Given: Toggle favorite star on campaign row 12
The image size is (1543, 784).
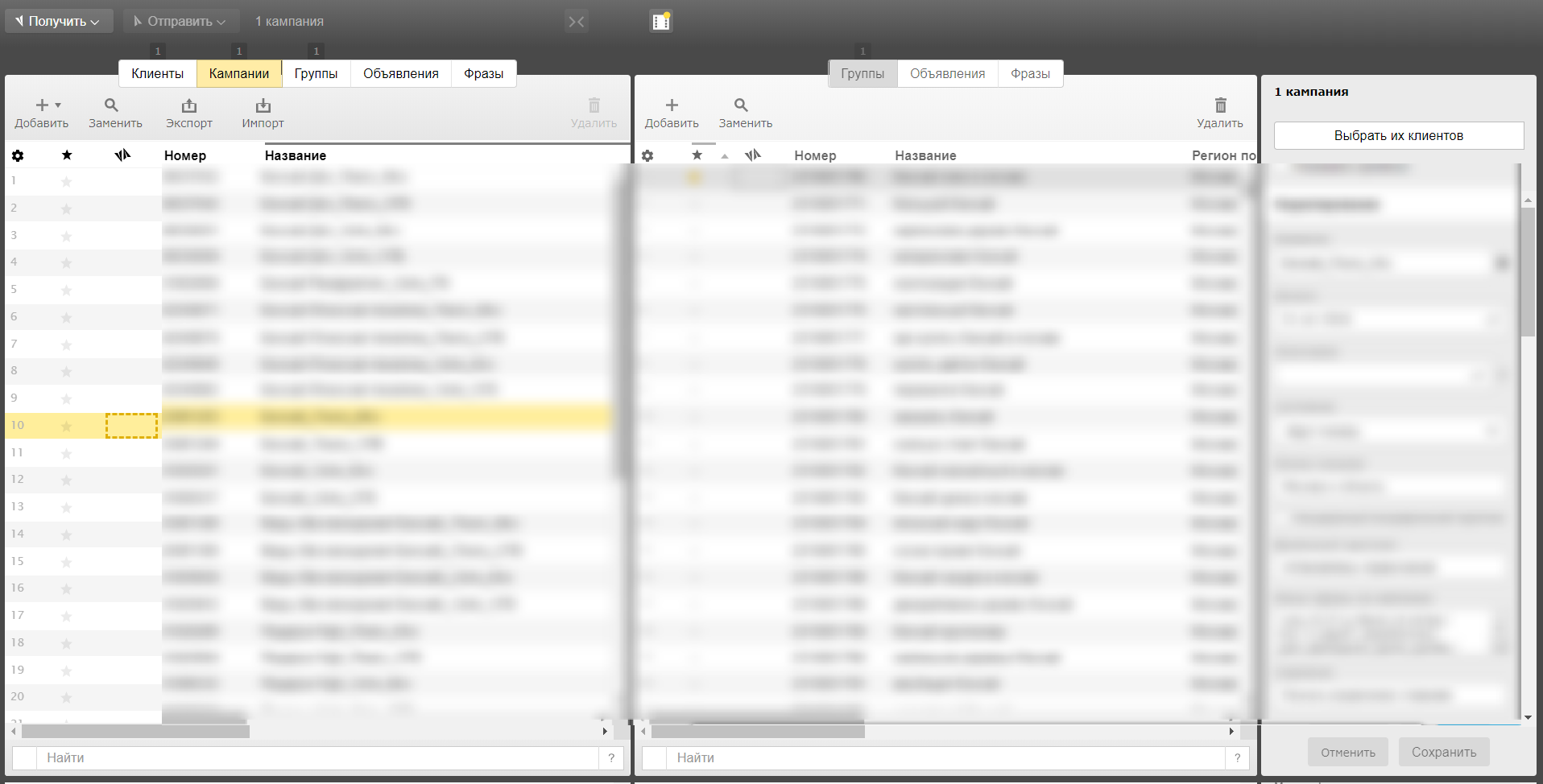Looking at the screenshot, I should 67,480.
